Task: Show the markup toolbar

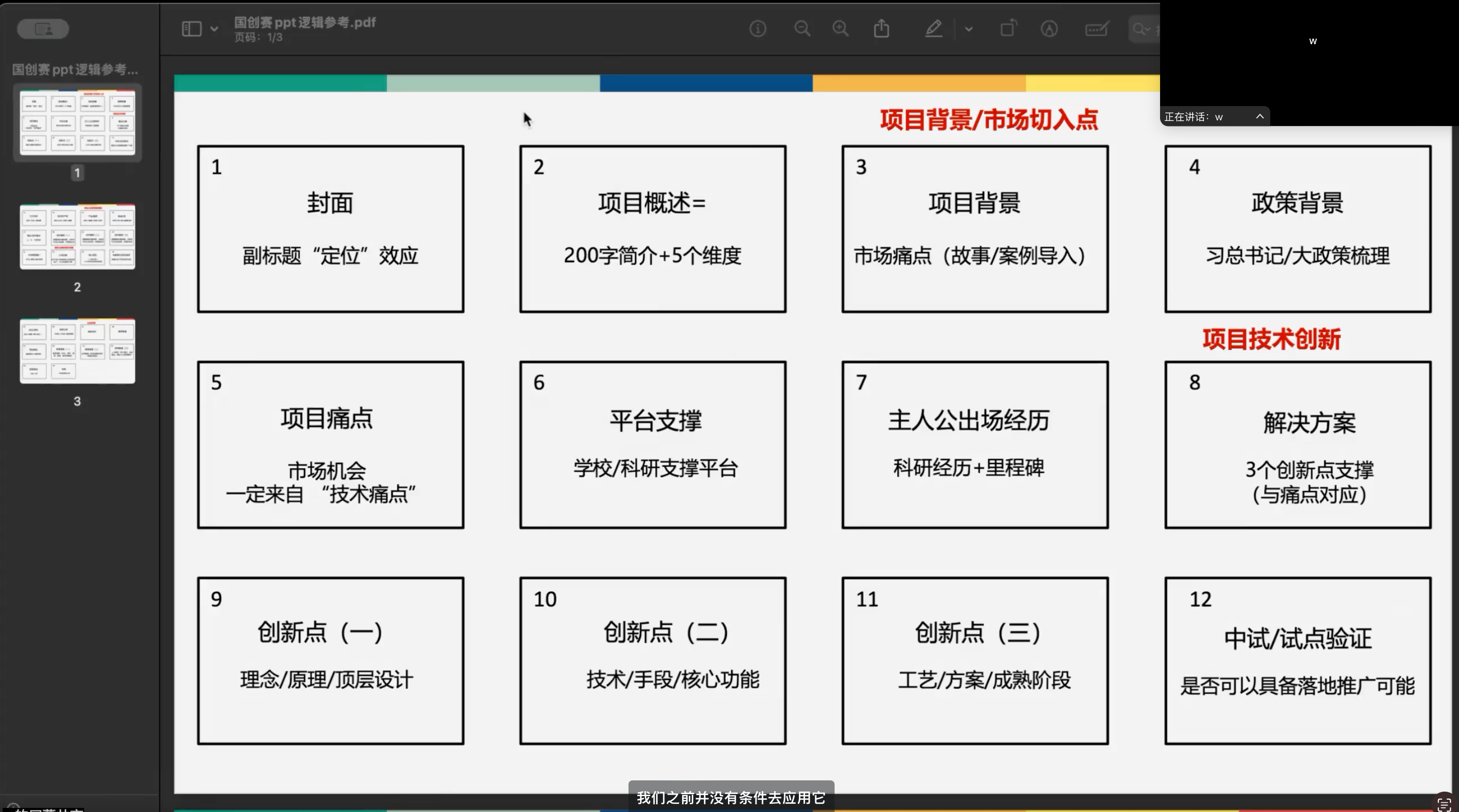Action: click(x=1049, y=29)
